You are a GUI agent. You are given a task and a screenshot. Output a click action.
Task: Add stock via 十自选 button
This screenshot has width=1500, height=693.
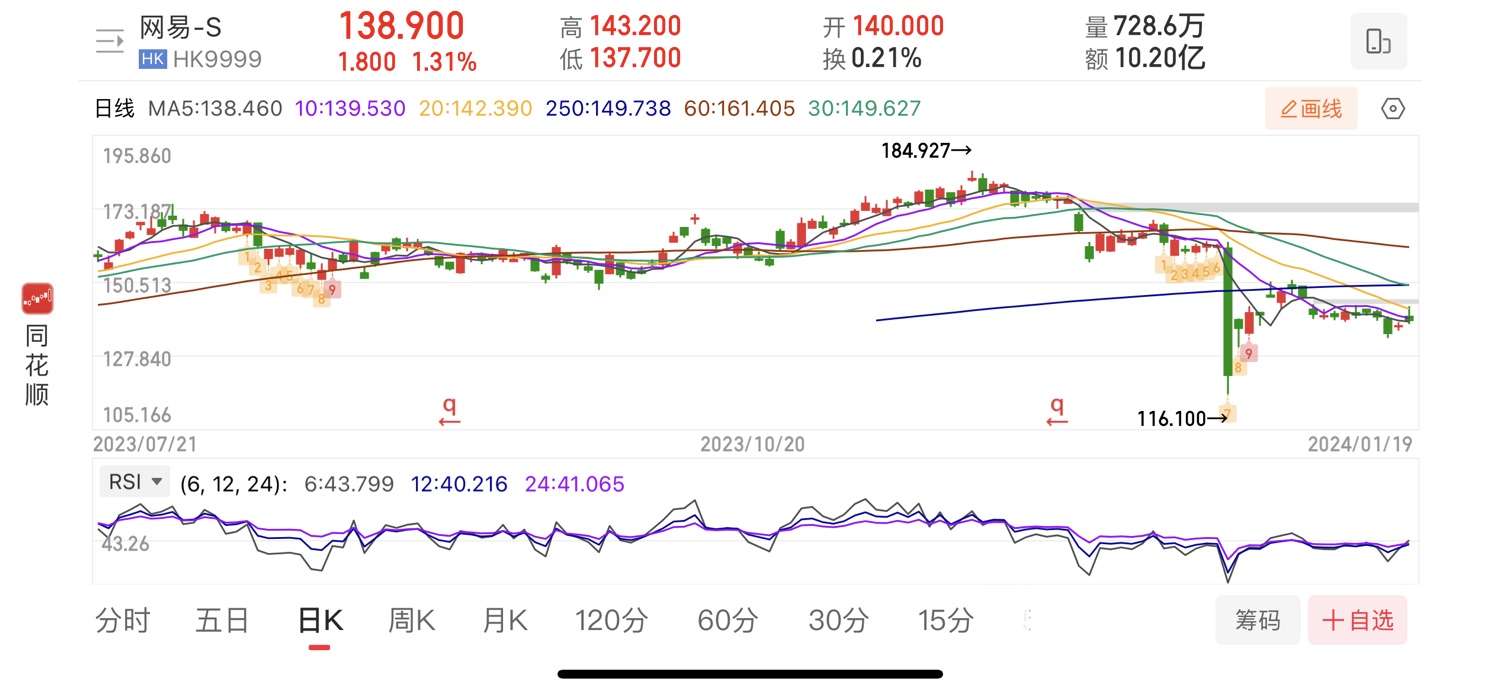pos(1357,620)
